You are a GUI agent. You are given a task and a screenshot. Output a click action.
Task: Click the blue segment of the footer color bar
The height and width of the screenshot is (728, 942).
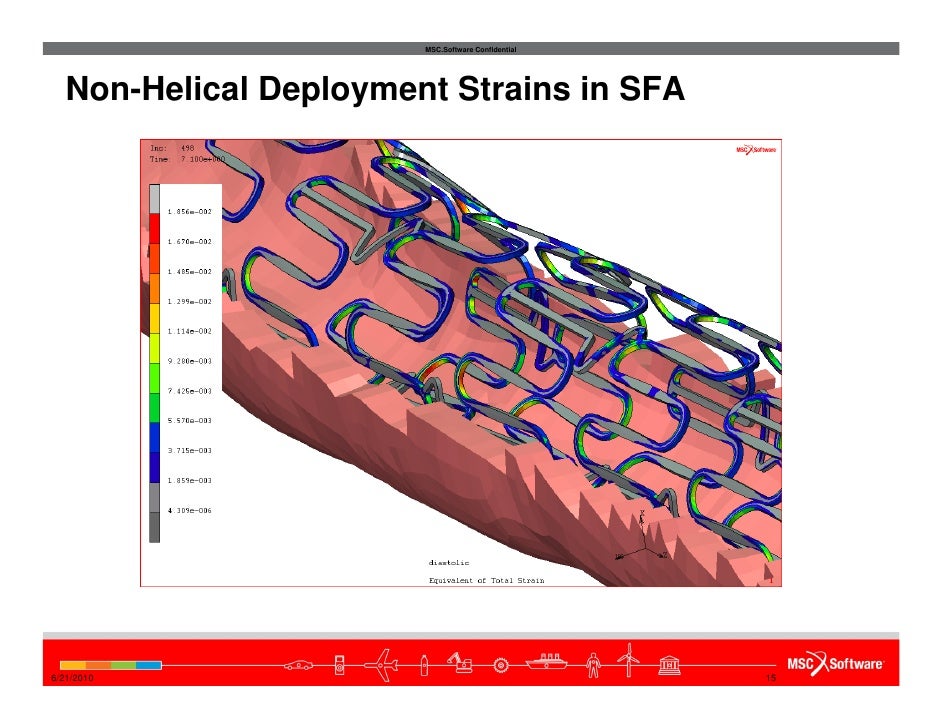coord(149,665)
